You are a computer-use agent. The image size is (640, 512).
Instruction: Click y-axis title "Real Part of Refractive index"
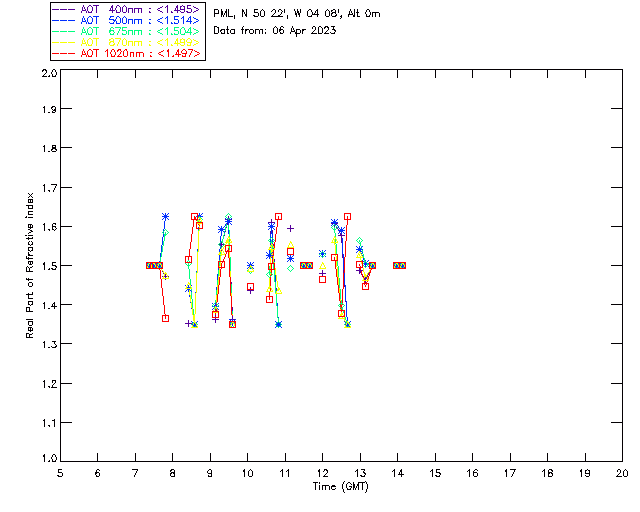tap(29, 265)
